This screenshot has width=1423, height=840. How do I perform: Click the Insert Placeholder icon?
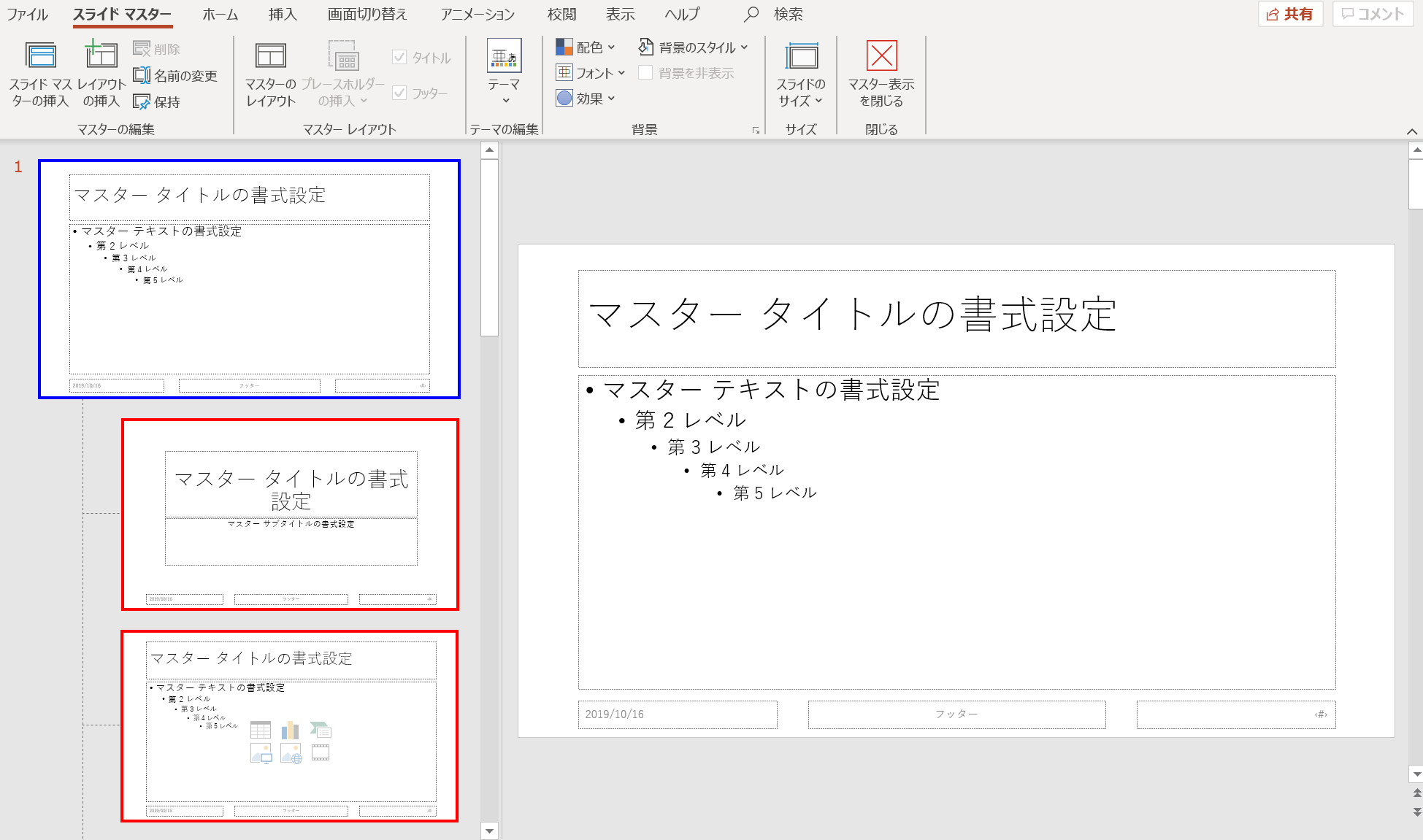[342, 56]
